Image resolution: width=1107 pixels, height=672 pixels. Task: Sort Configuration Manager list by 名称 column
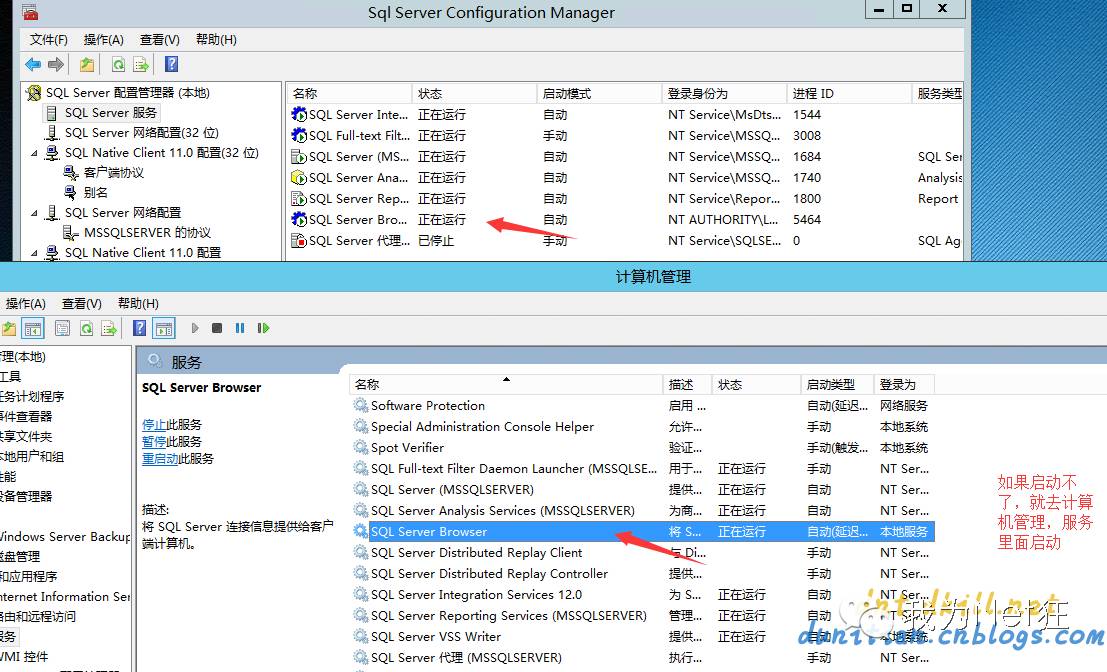[349, 94]
